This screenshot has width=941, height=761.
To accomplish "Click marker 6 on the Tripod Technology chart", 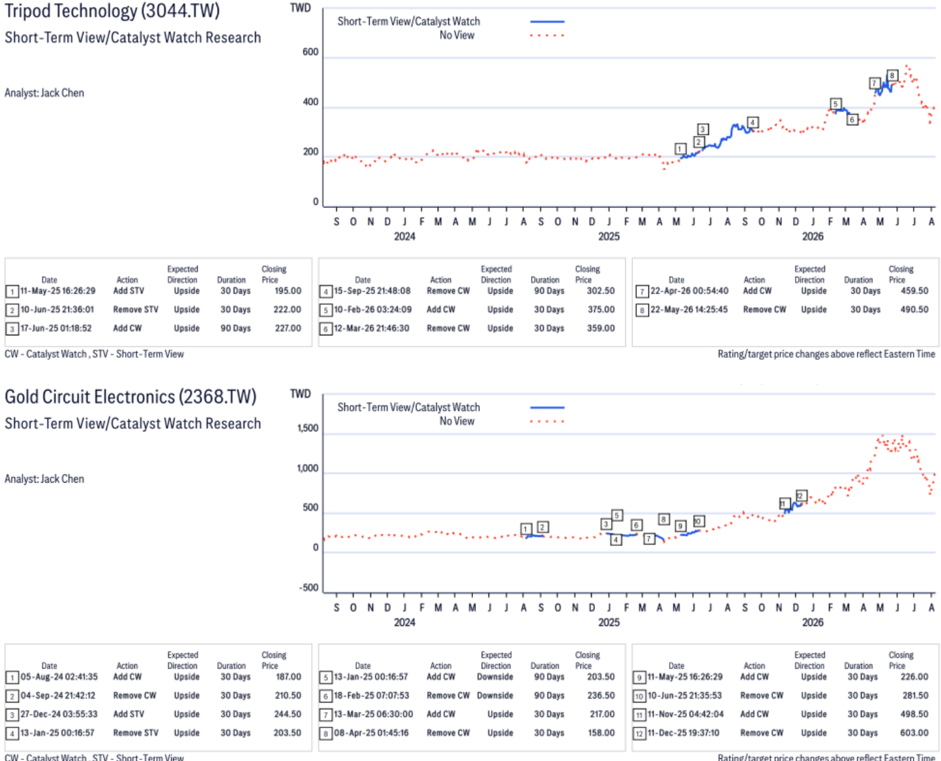I will click(852, 119).
